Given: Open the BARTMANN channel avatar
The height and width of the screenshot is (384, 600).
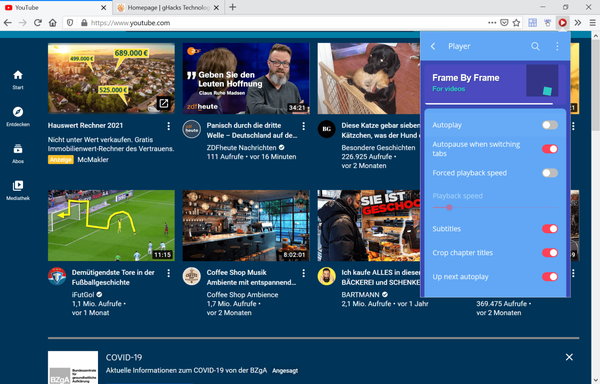Looking at the screenshot, I should (326, 277).
